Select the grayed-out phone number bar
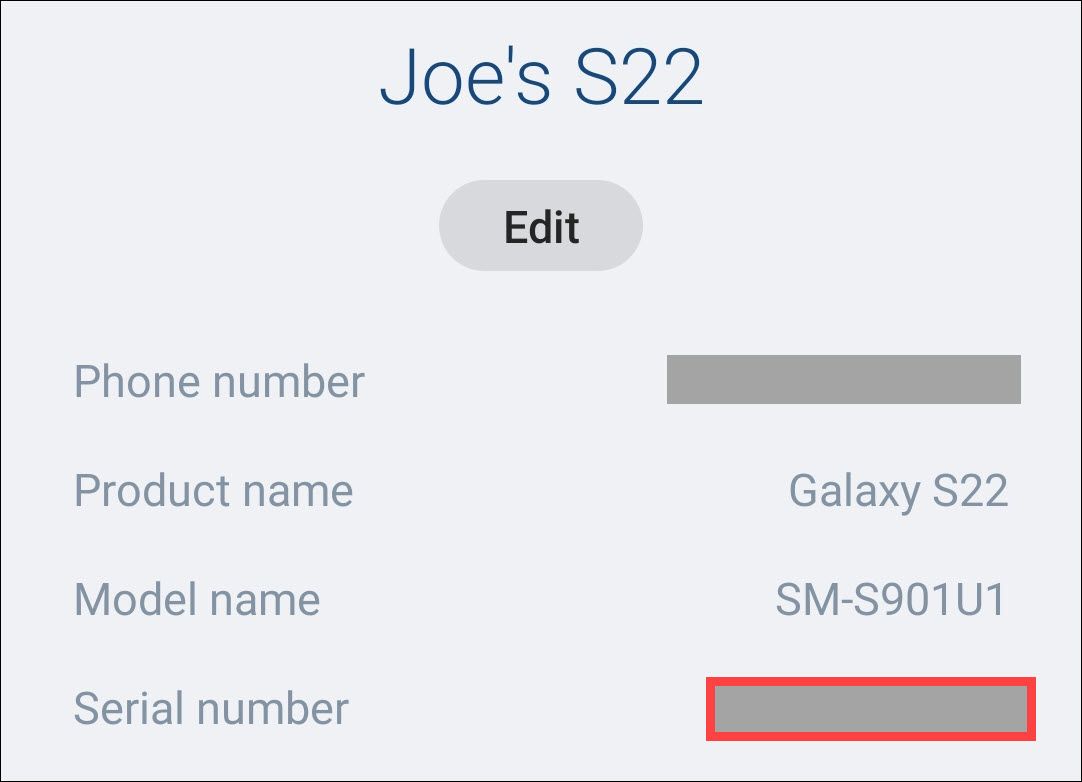Image resolution: width=1082 pixels, height=782 pixels. (x=843, y=380)
